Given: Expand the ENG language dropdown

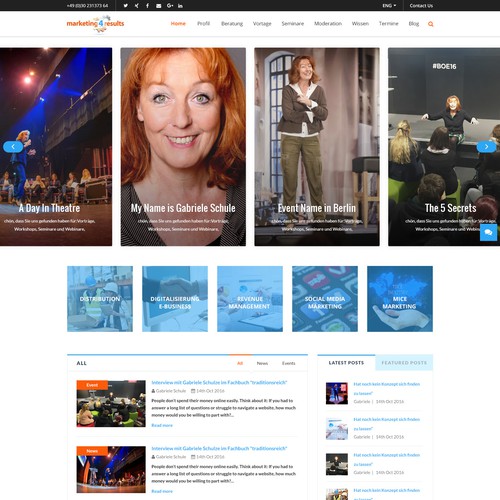Looking at the screenshot, I should pos(389,6).
